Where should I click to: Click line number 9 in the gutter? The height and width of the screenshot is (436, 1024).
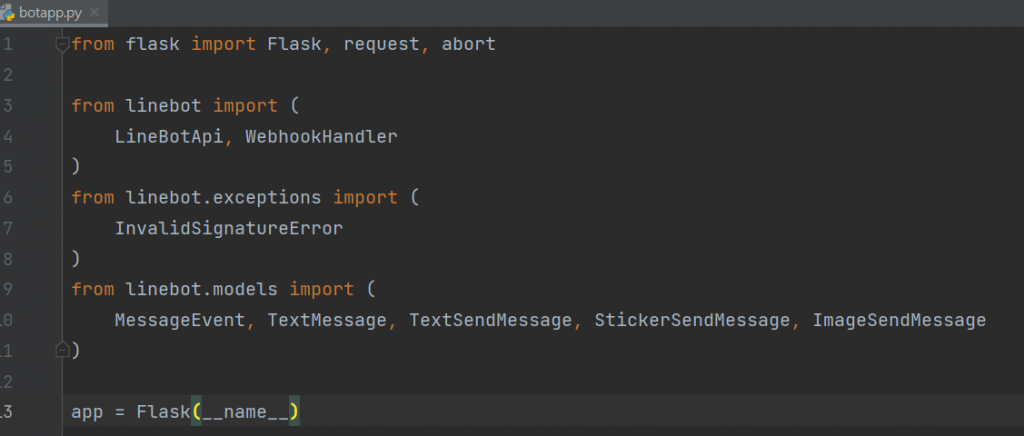tap(8, 289)
